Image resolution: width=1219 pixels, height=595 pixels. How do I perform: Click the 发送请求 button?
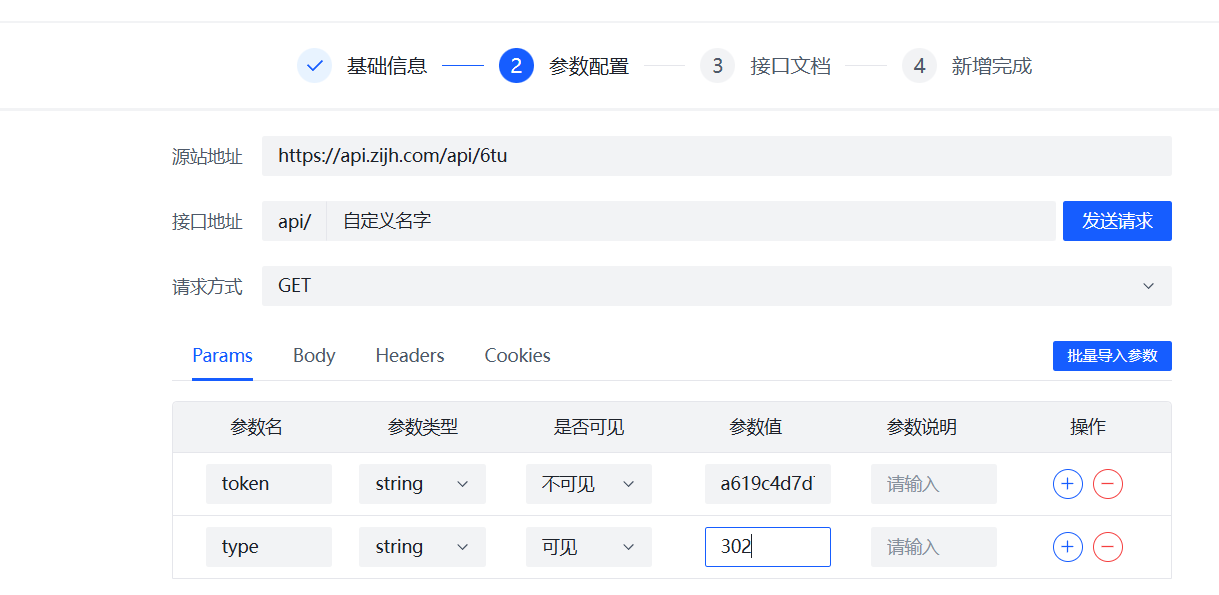[x=1117, y=221]
